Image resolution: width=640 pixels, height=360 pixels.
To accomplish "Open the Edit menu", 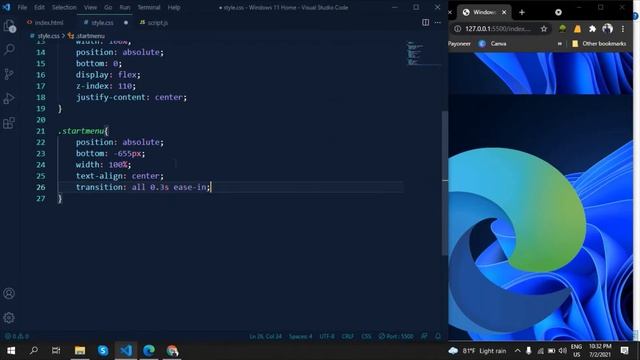I will [x=39, y=7].
